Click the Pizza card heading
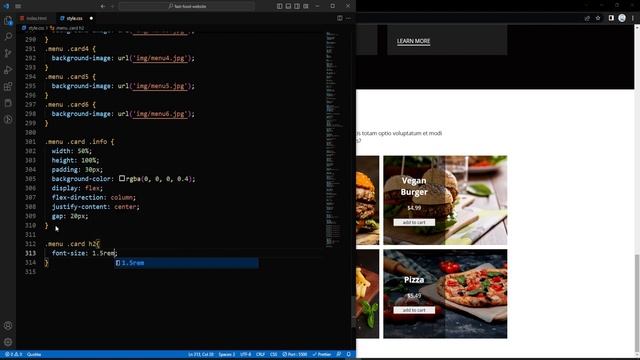The image size is (640, 360). coord(414,280)
